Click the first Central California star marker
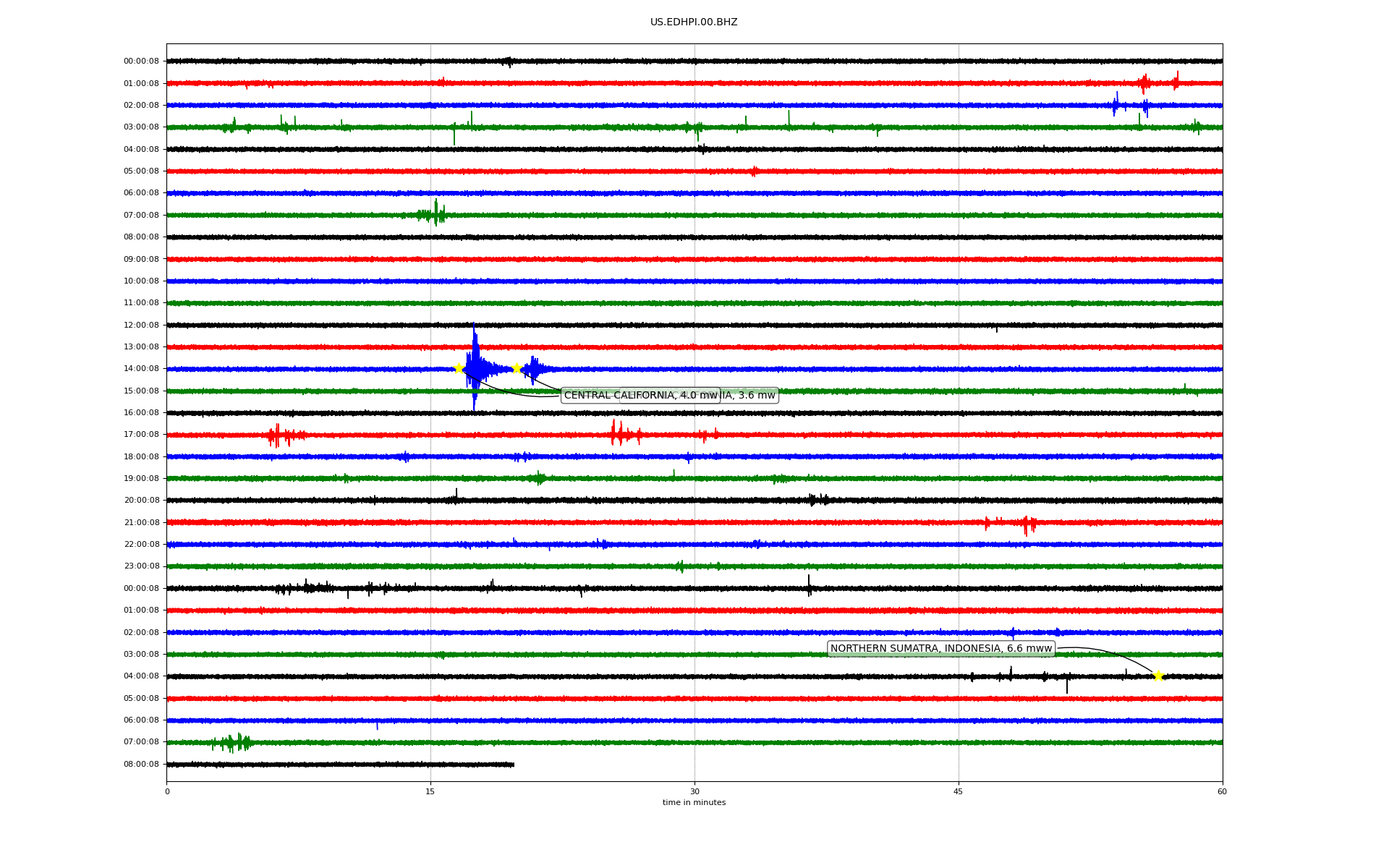This screenshot has width=1389, height=868. pos(459,368)
